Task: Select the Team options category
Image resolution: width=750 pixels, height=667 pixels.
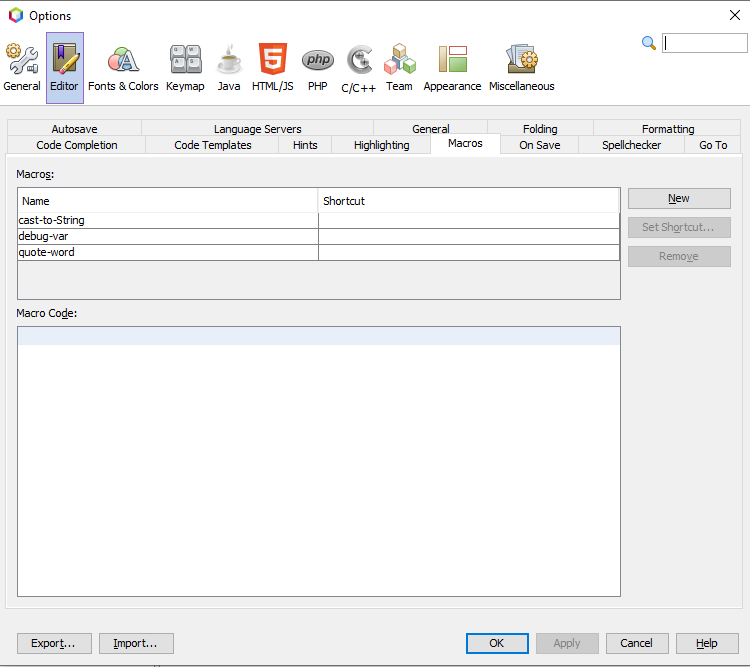Action: click(x=399, y=68)
